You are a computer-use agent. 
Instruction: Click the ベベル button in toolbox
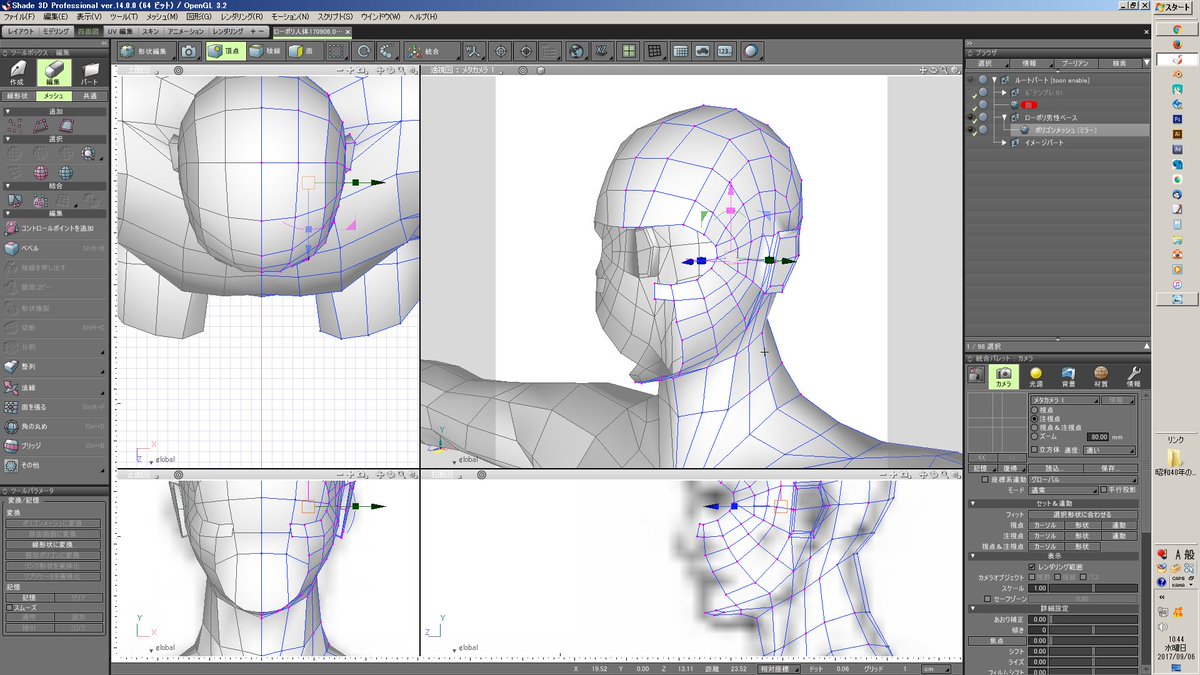(40, 247)
